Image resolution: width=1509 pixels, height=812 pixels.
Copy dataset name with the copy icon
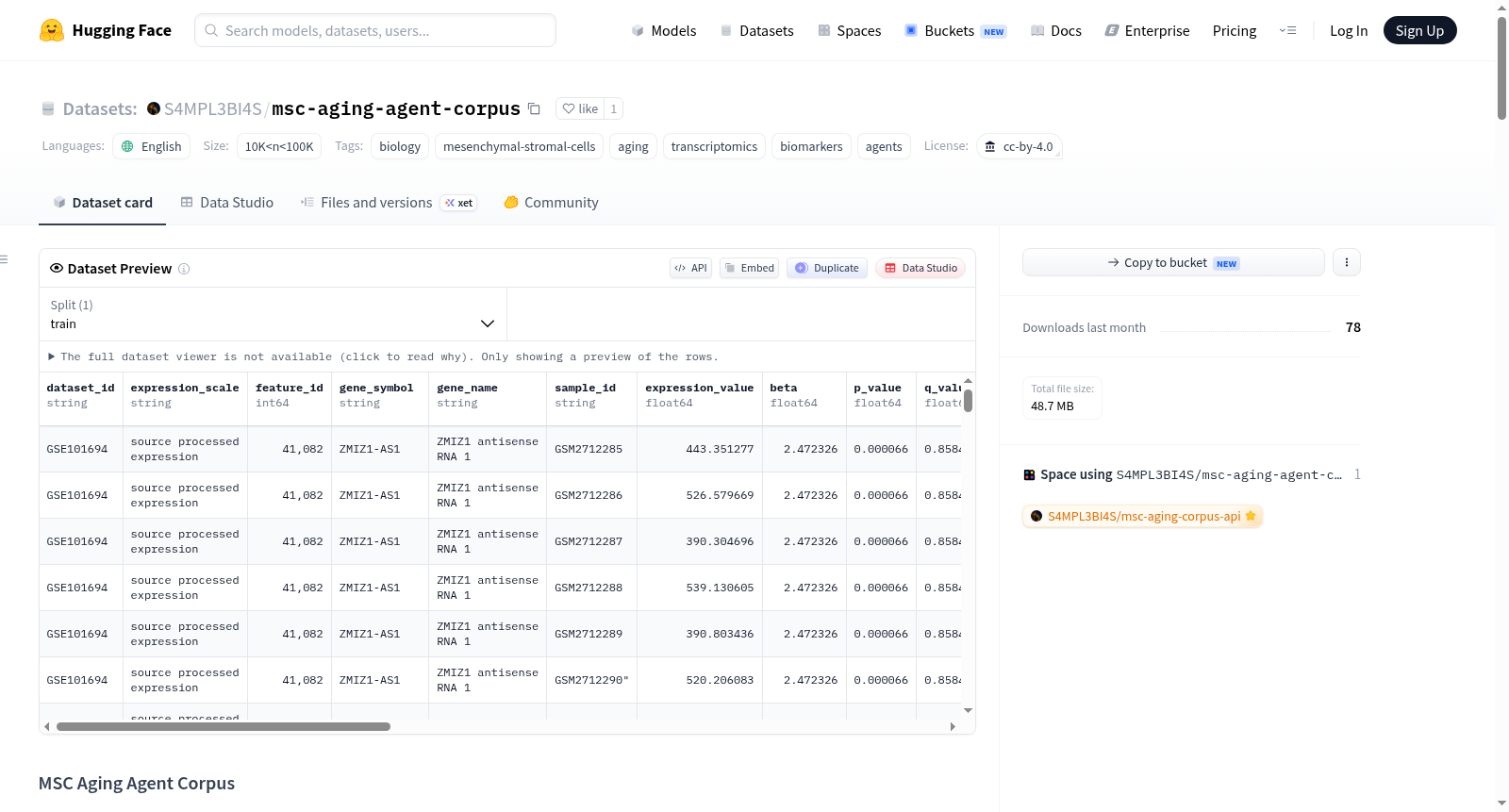534,108
